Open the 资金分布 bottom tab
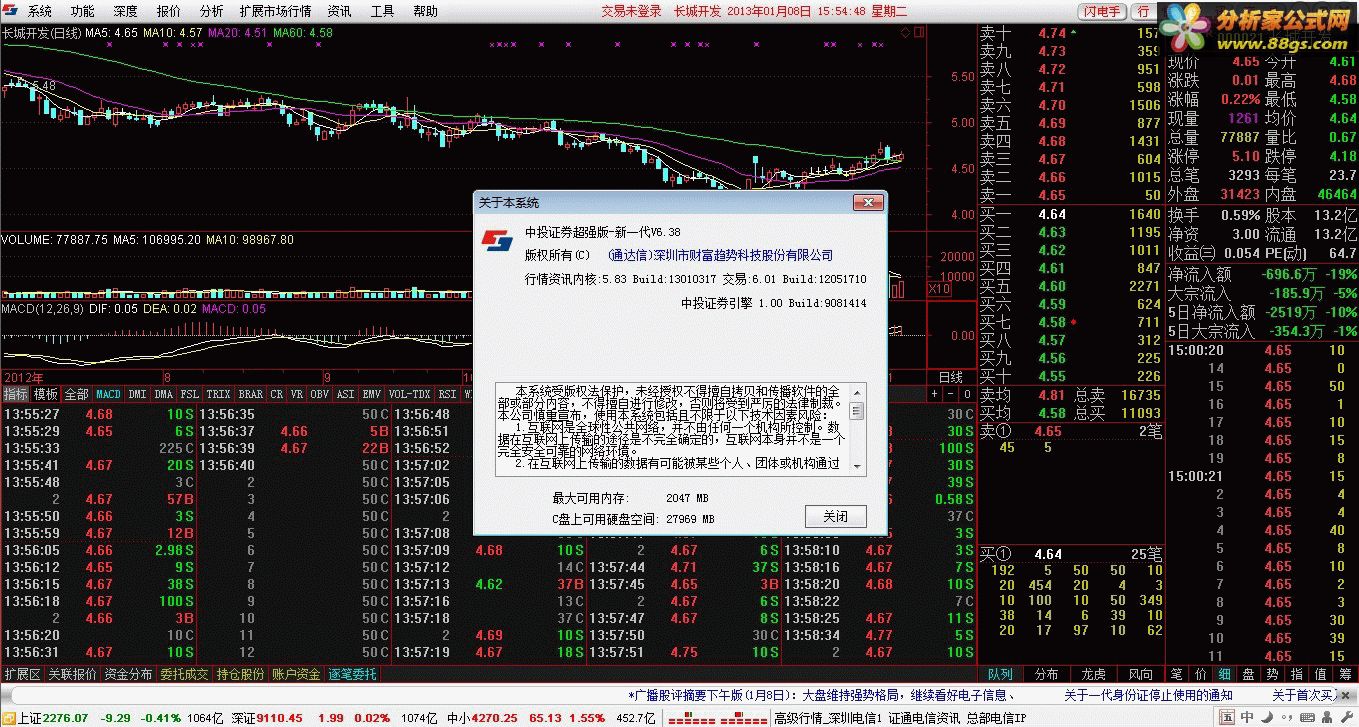 tap(128, 675)
